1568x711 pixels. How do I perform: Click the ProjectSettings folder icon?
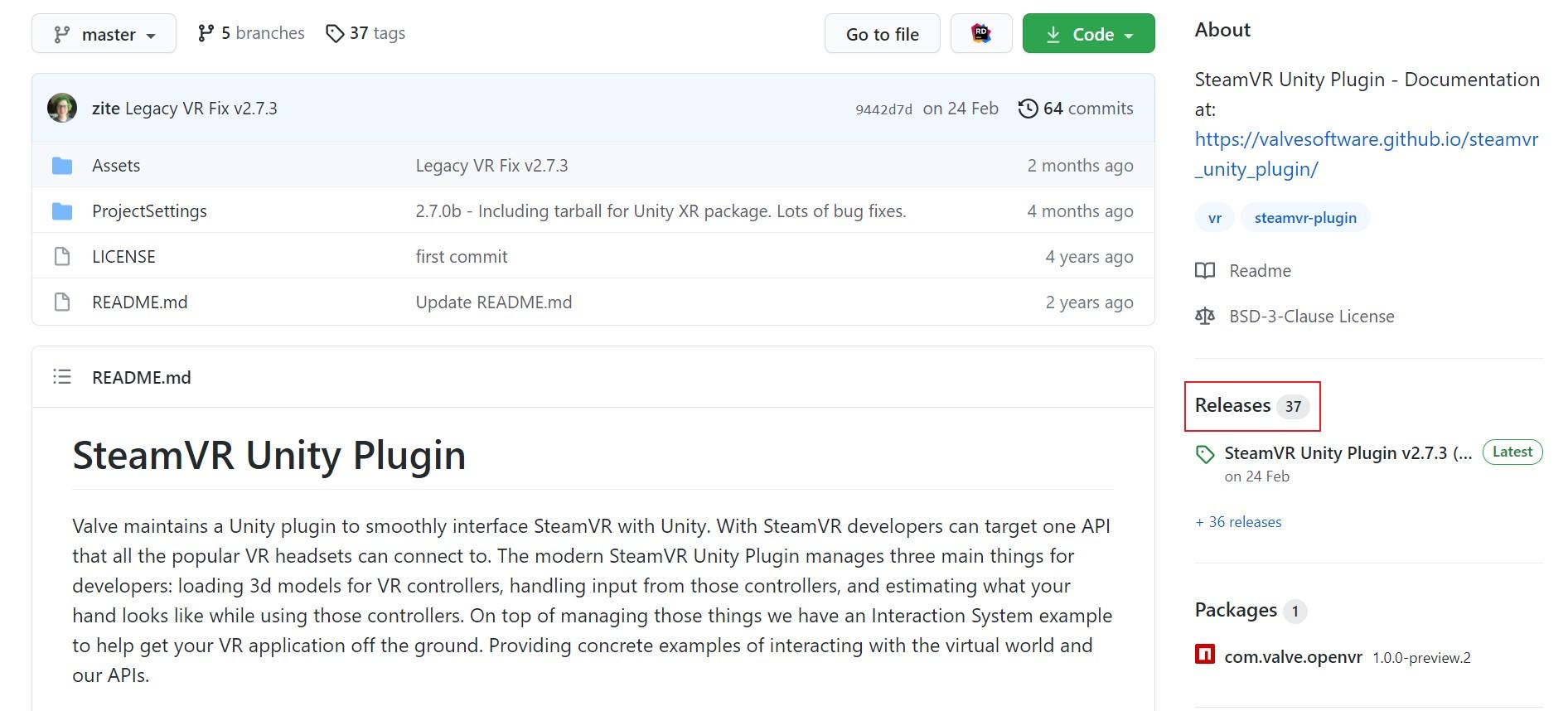(62, 211)
